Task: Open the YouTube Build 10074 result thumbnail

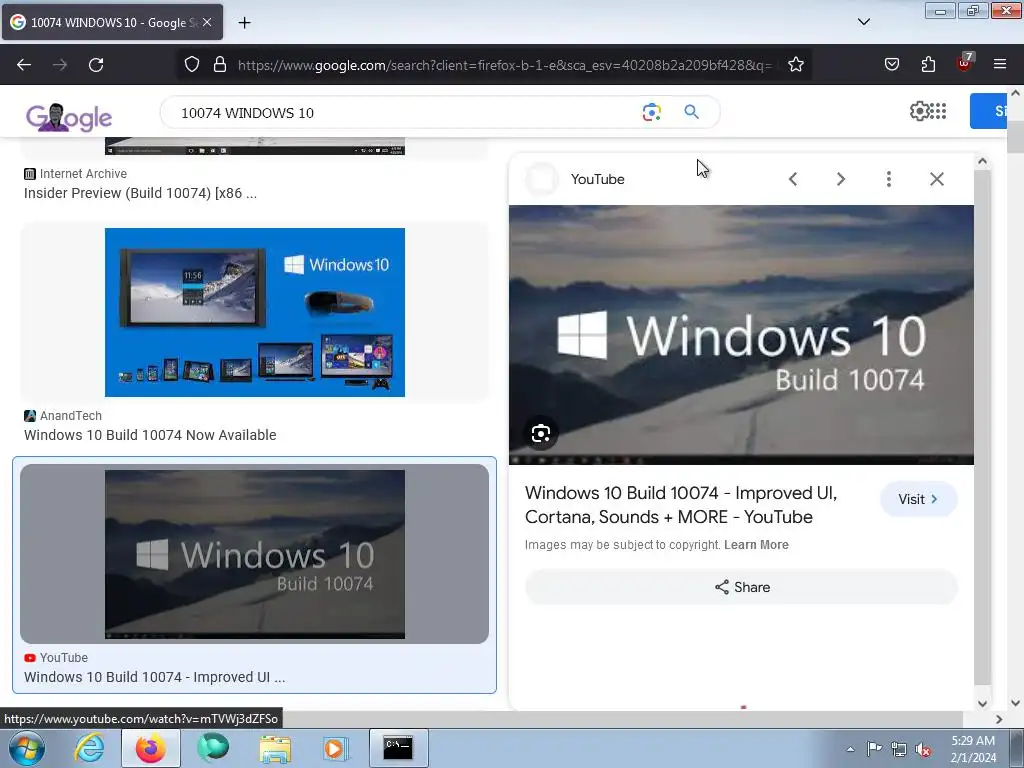Action: coord(255,554)
